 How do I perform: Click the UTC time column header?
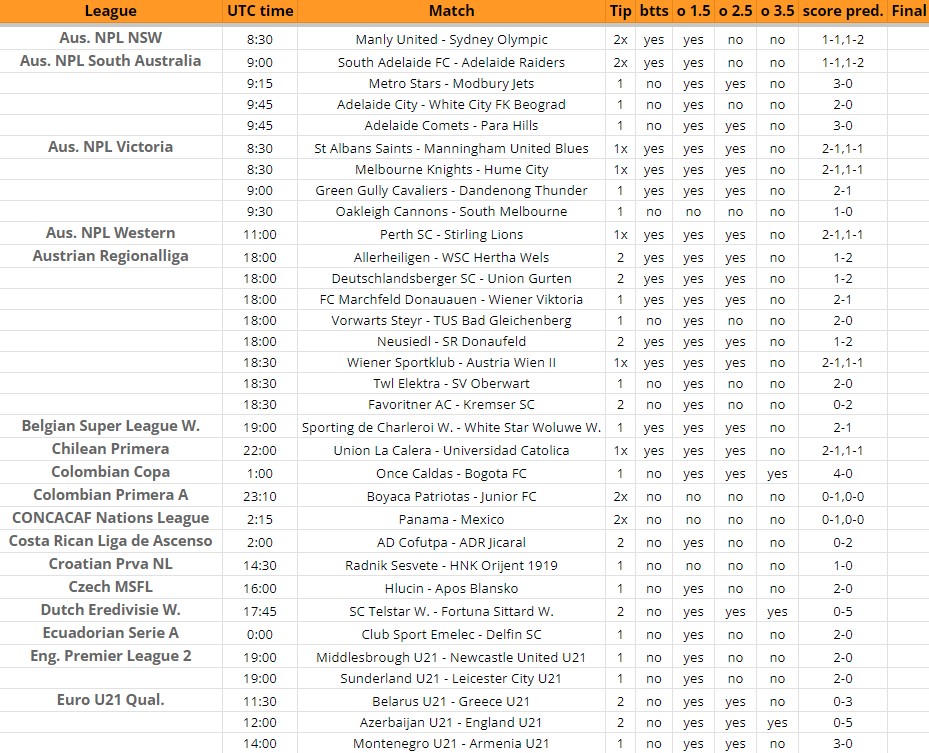(260, 11)
